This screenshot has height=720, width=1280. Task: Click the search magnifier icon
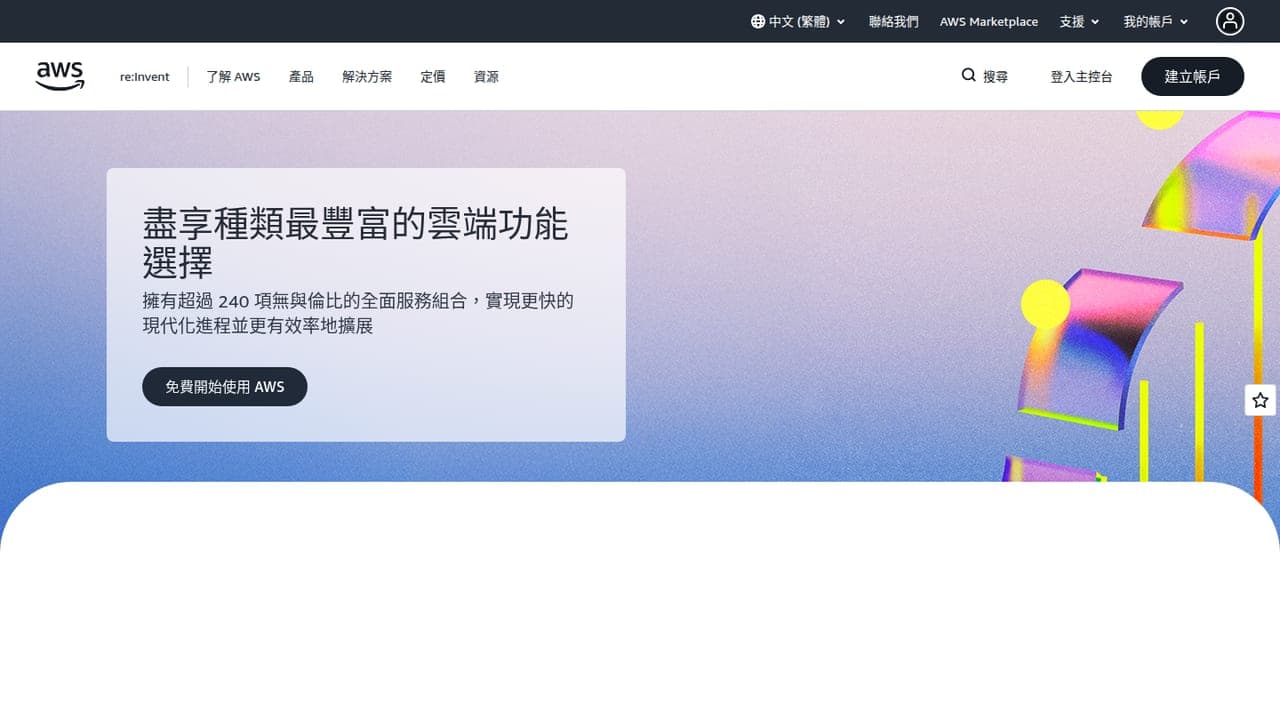(968, 75)
